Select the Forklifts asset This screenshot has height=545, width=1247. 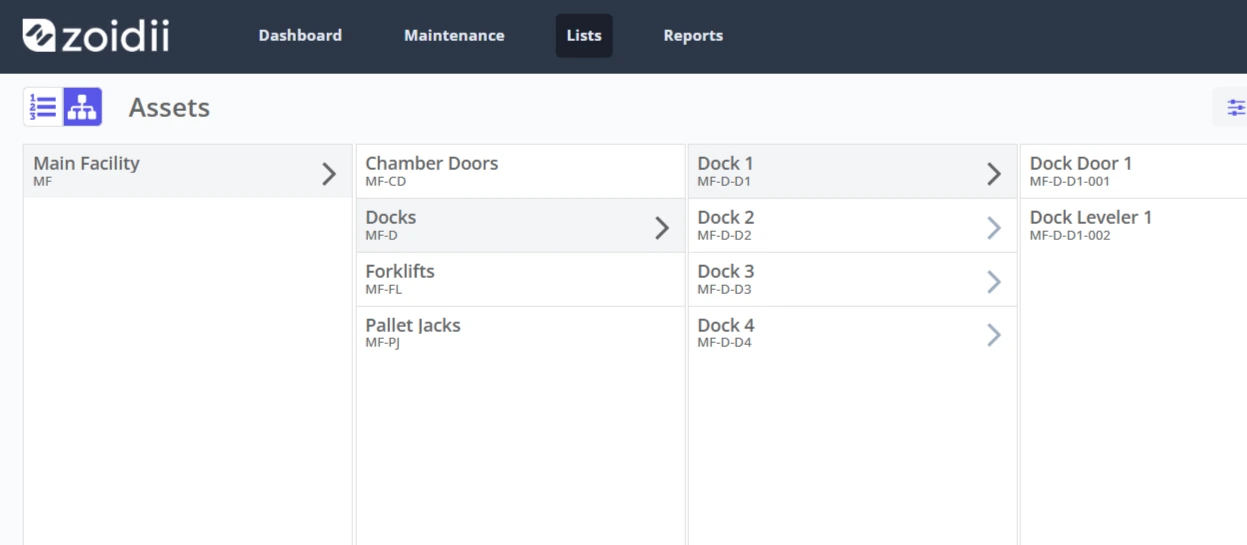coord(520,279)
